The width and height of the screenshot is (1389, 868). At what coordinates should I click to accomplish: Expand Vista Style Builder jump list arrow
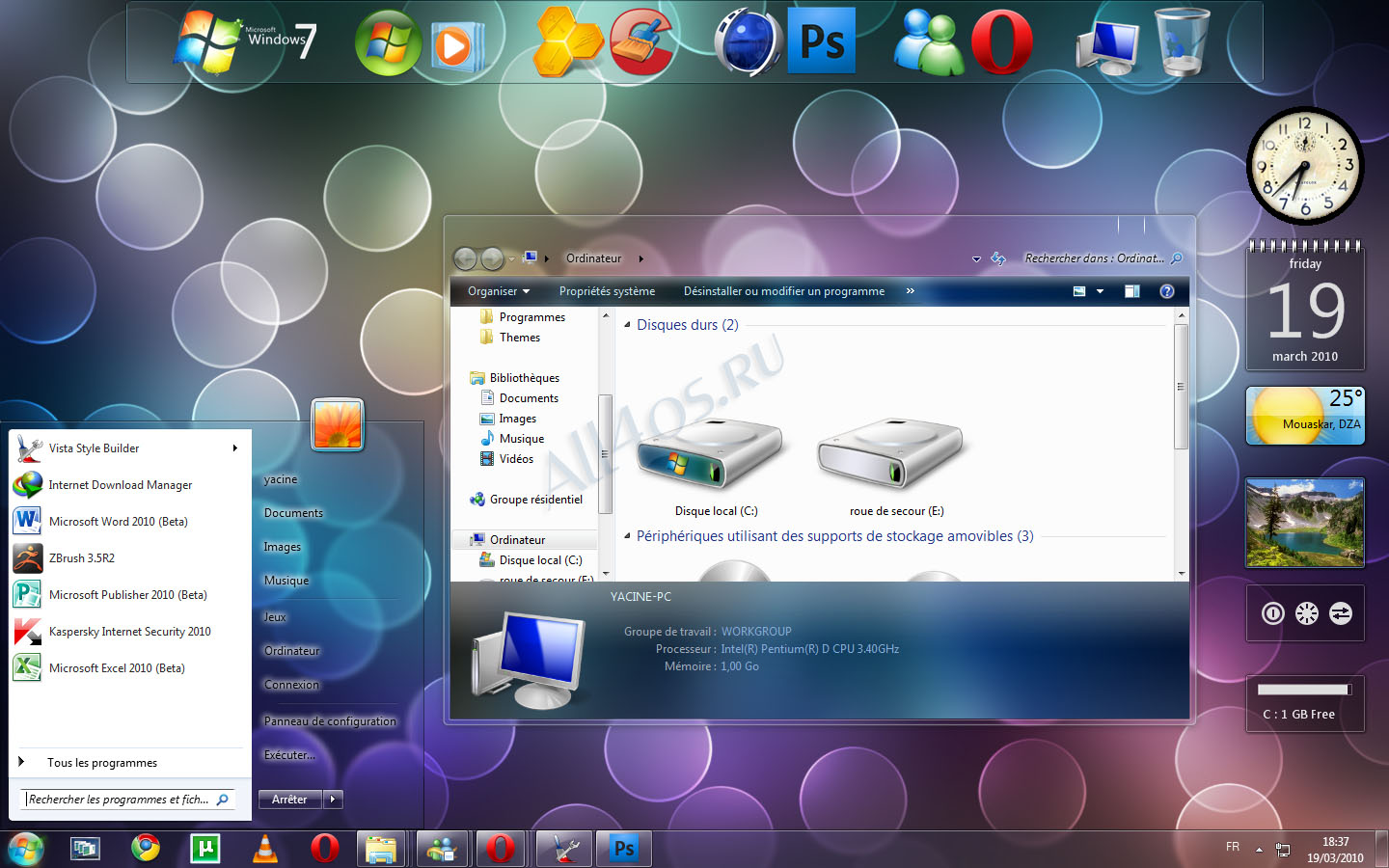click(x=234, y=448)
